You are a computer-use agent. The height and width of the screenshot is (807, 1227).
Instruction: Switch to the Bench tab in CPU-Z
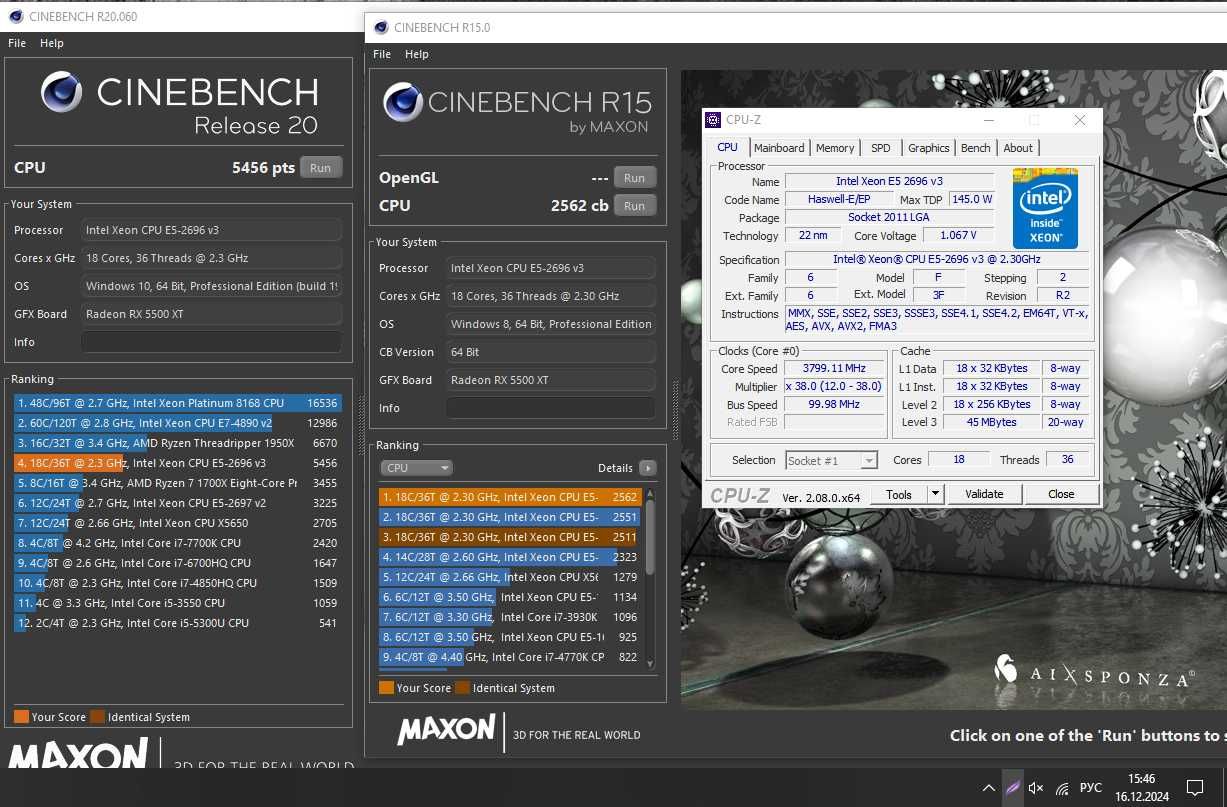tap(976, 148)
